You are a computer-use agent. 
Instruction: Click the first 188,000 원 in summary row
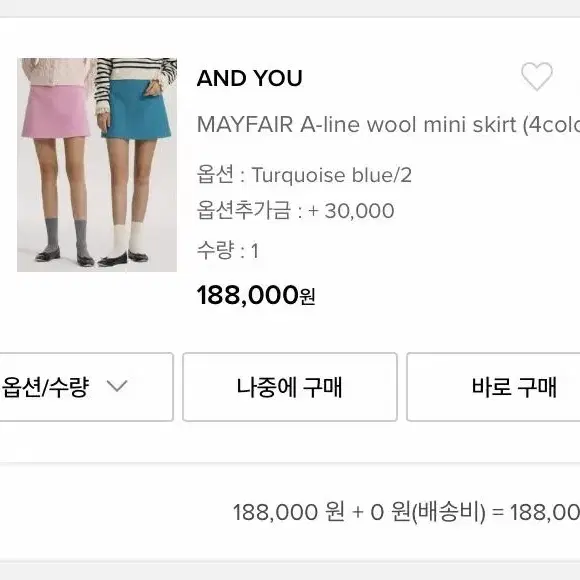coord(289,512)
